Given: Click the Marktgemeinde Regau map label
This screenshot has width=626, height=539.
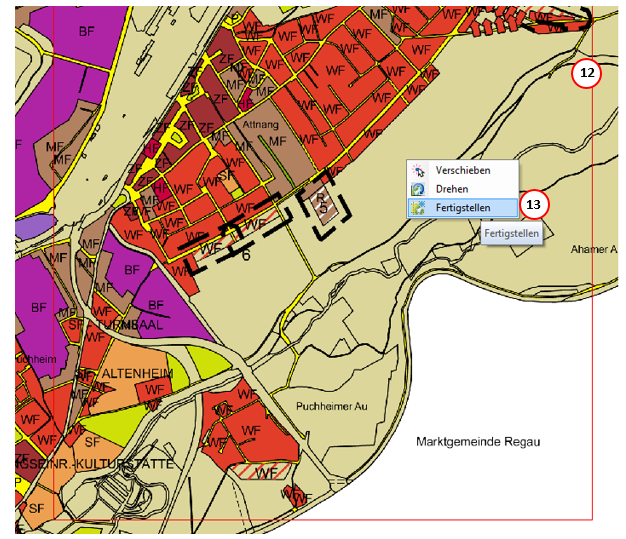Looking at the screenshot, I should click(477, 441).
